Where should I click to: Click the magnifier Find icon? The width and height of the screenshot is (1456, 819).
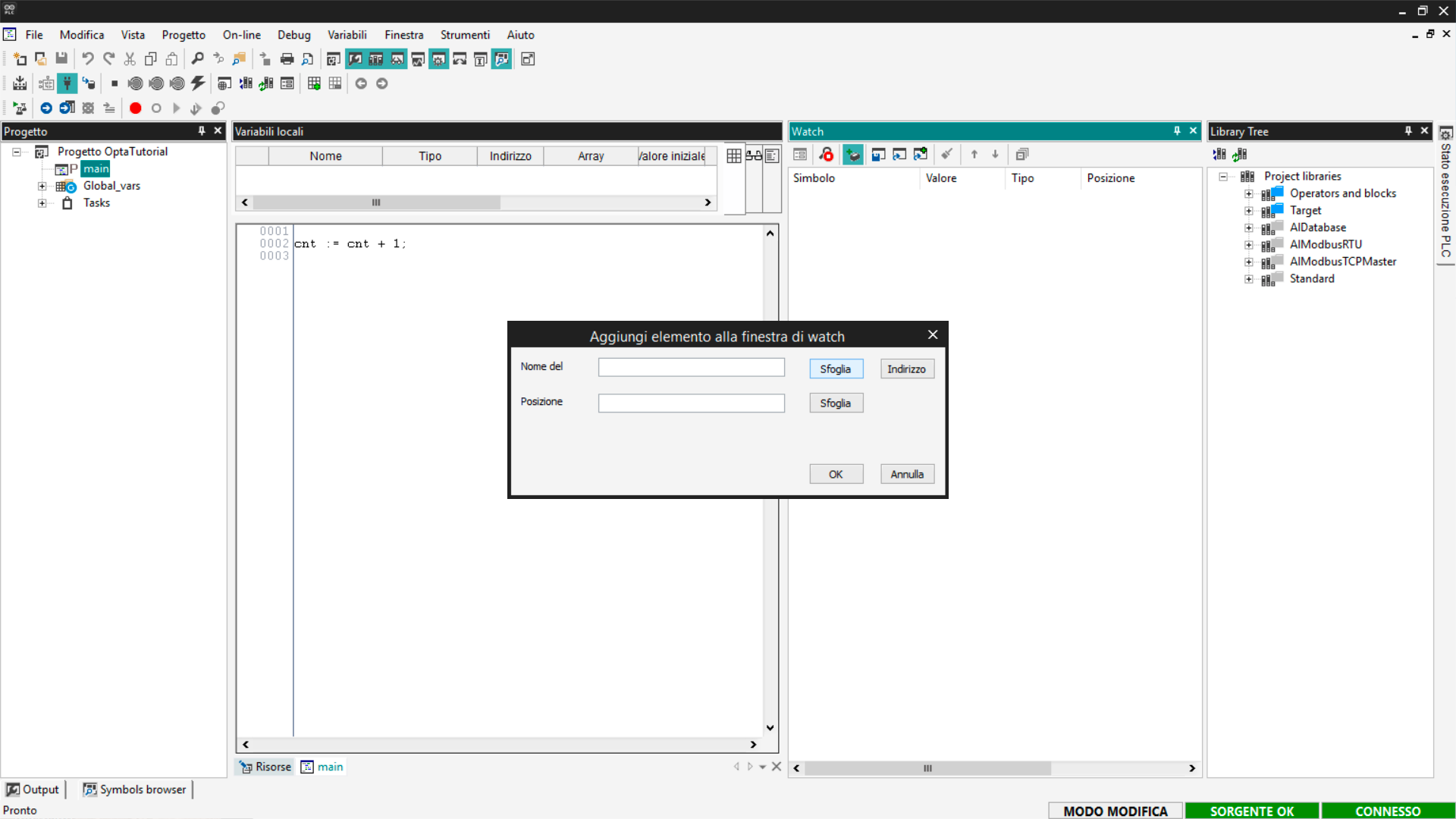[x=197, y=59]
